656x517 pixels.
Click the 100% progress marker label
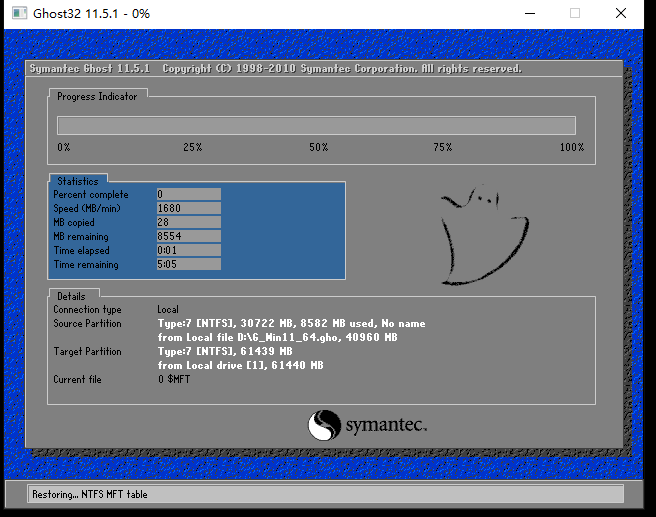point(572,147)
